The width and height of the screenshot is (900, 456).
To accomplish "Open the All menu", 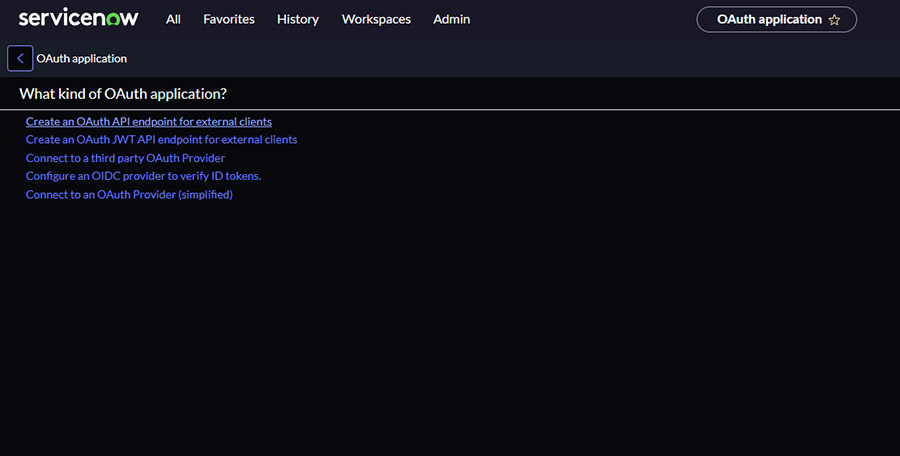I will [173, 19].
